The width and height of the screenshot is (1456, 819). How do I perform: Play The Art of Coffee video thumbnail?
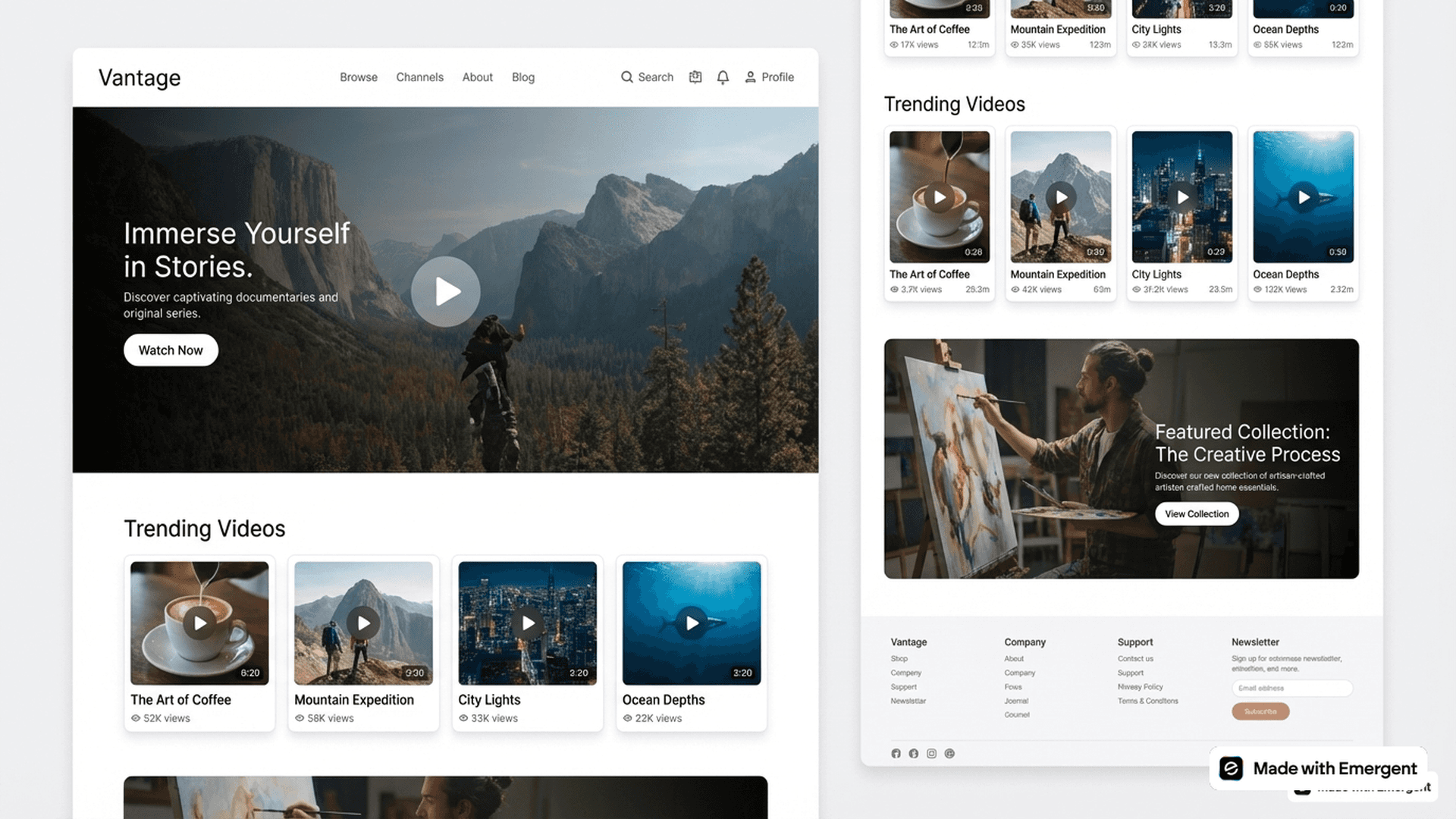199,623
